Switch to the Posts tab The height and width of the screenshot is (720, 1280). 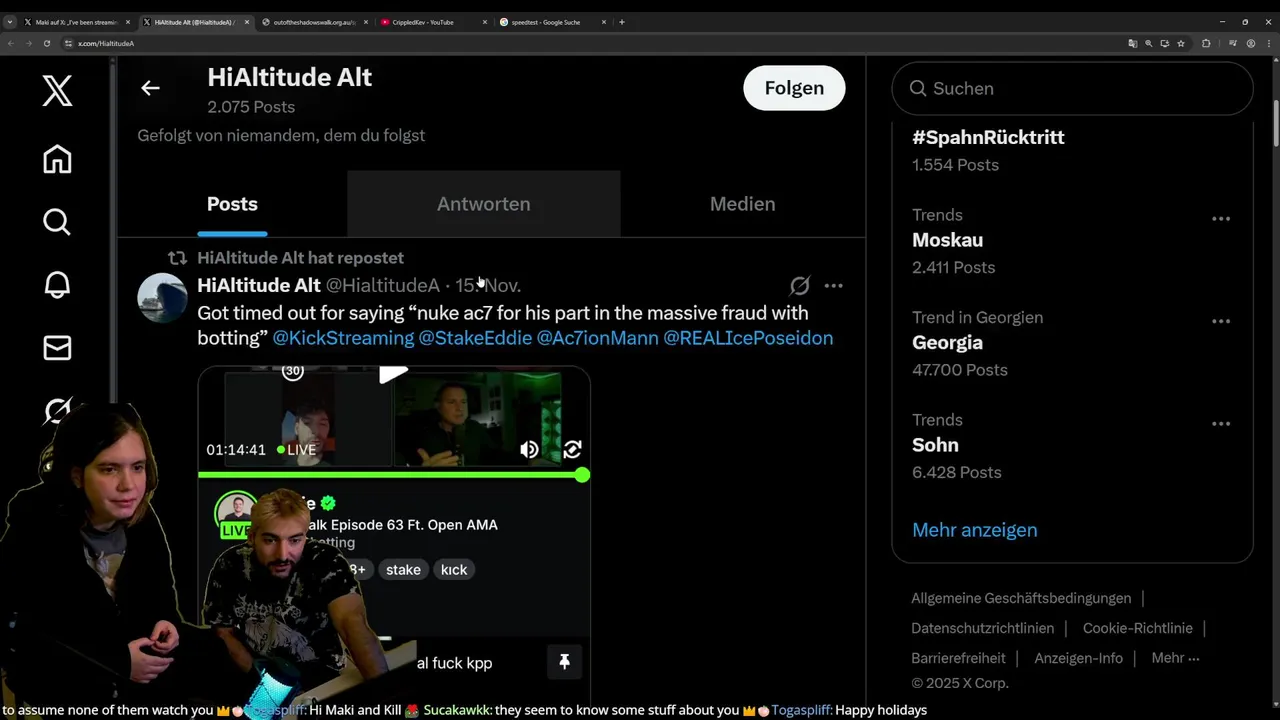click(232, 204)
